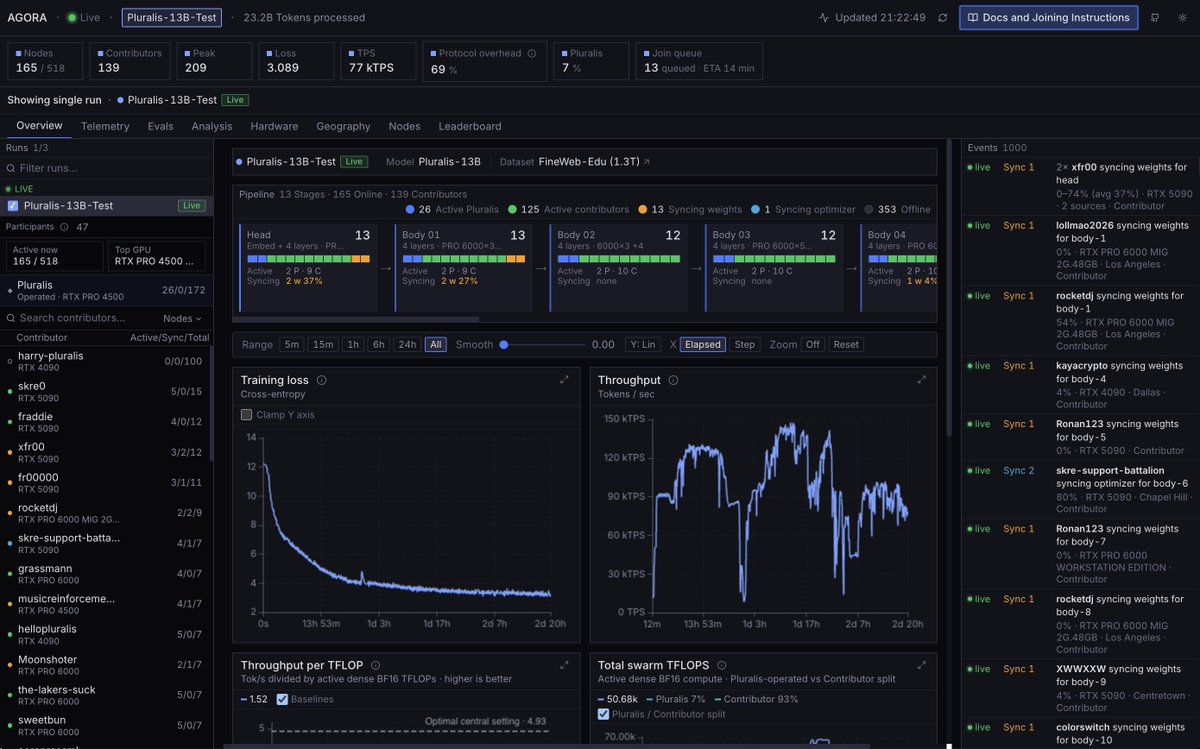This screenshot has width=1200, height=749.
Task: Set range to 5m
Action: coord(291,344)
